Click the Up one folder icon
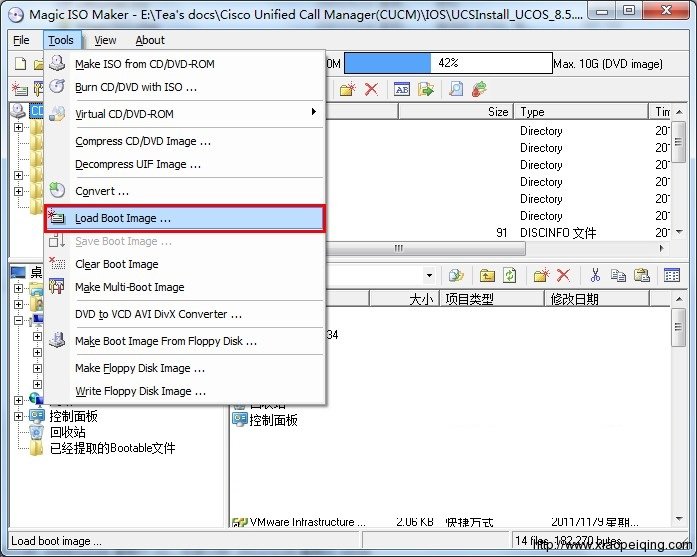The width and height of the screenshot is (697, 557). click(x=487, y=276)
